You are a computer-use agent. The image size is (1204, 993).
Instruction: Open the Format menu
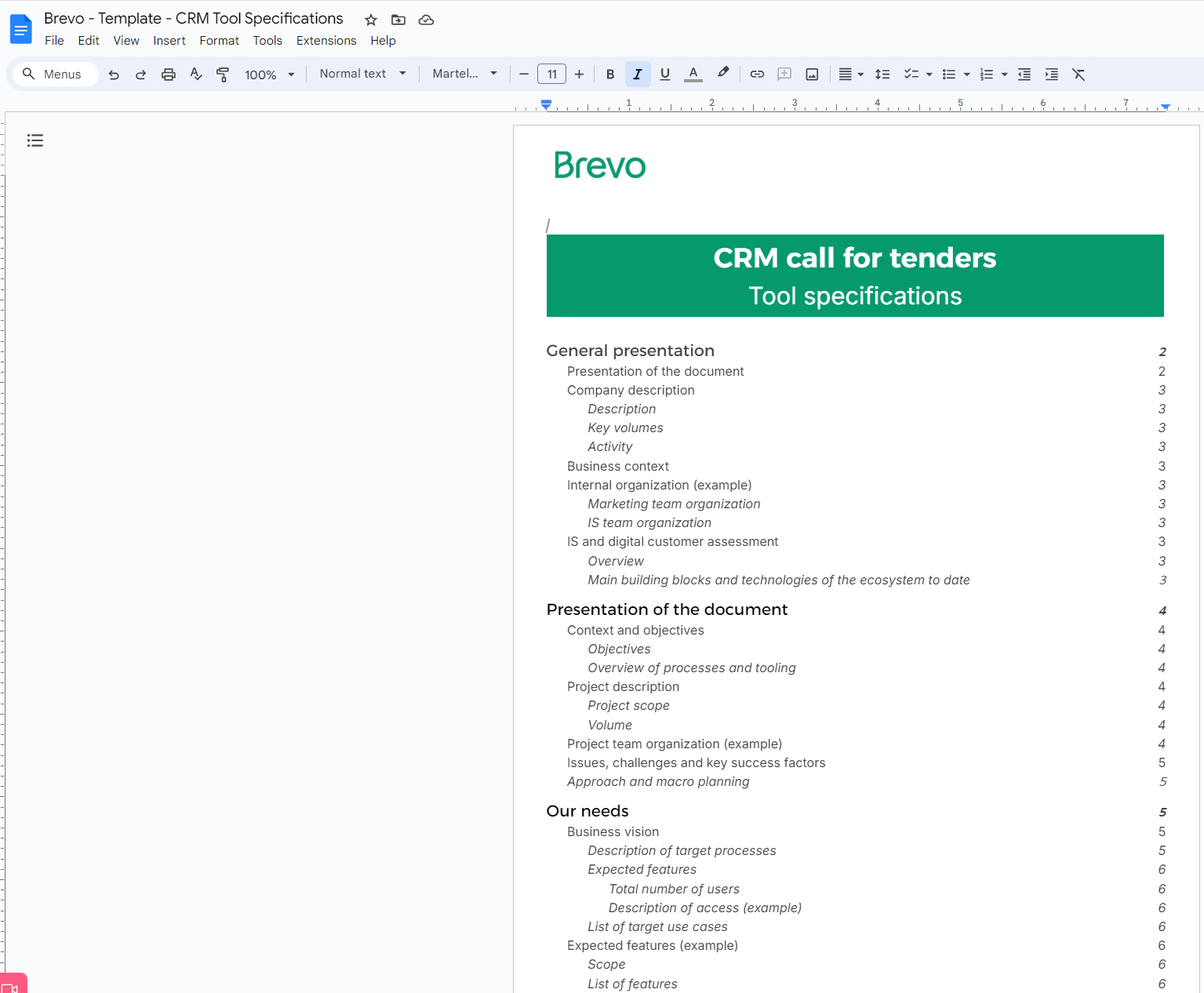point(219,41)
